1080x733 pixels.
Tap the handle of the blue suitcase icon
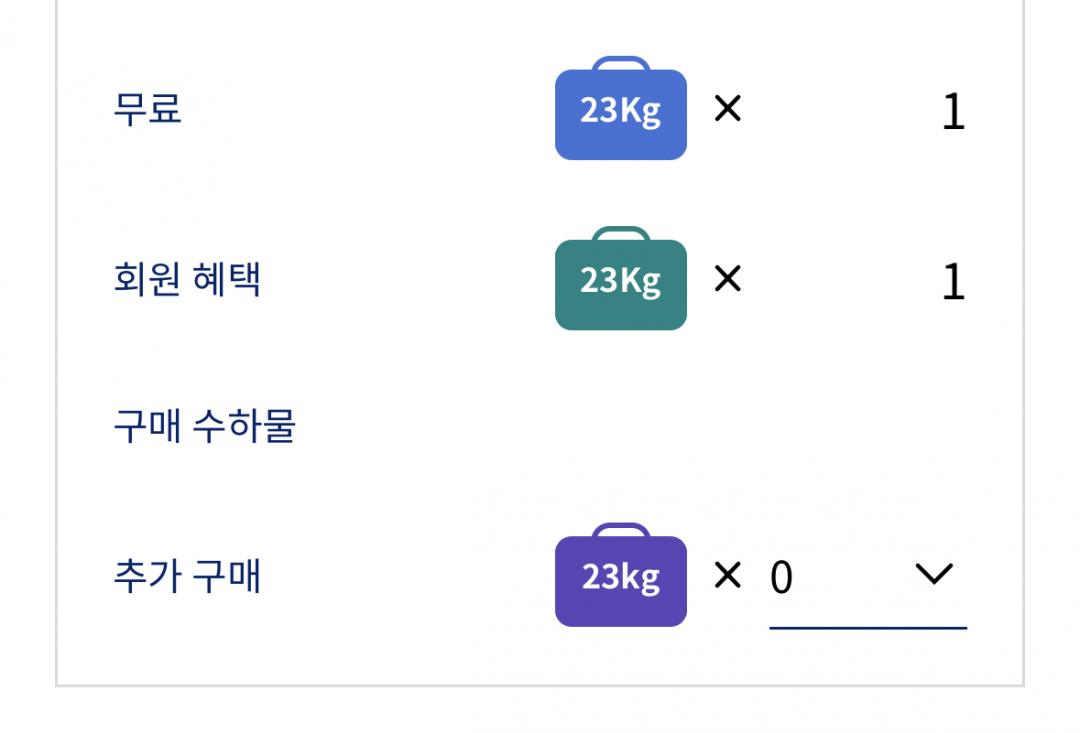click(x=621, y=64)
